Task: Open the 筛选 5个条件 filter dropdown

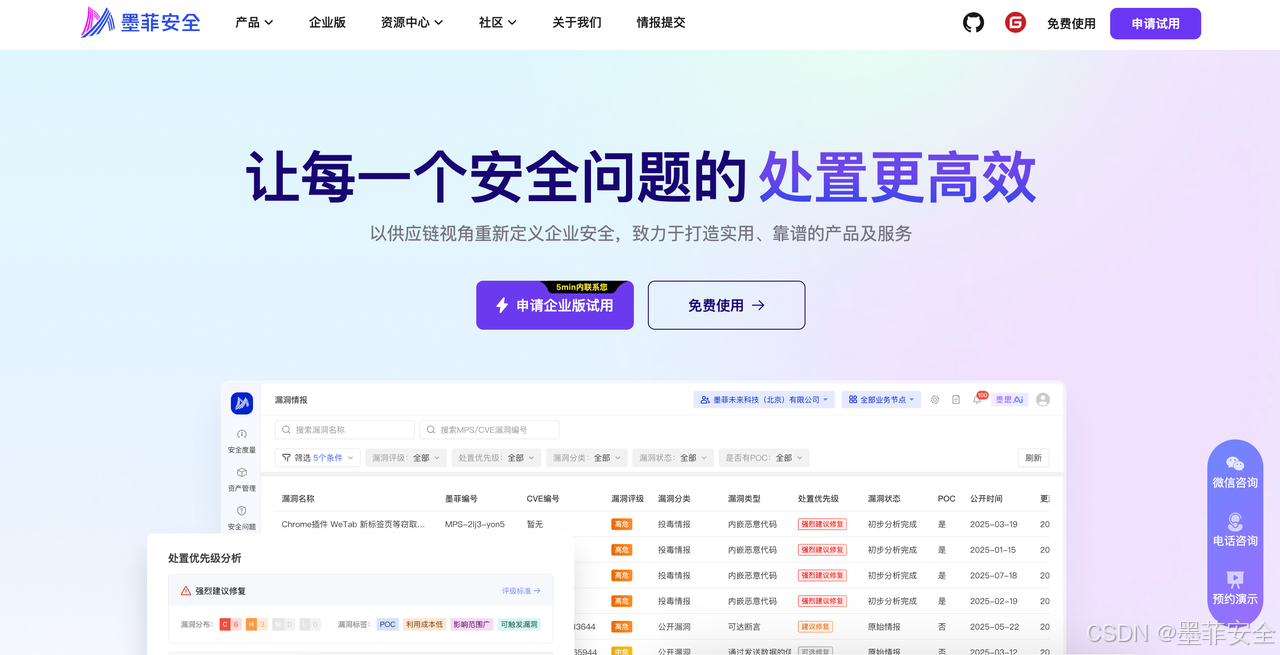Action: pyautogui.click(x=316, y=458)
